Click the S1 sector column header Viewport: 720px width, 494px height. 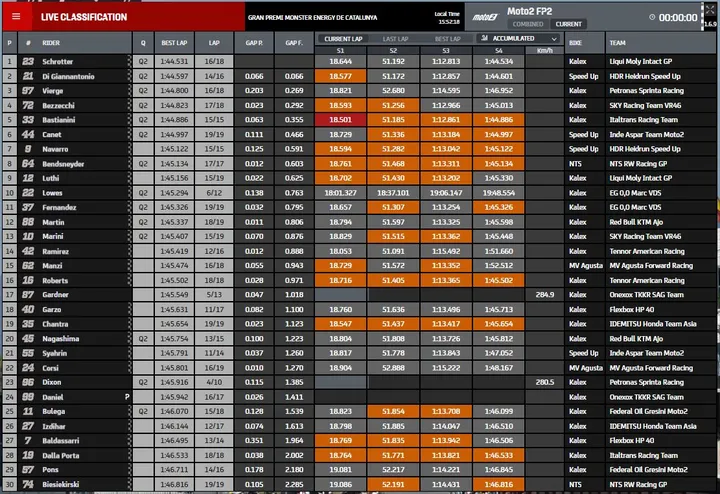(340, 51)
